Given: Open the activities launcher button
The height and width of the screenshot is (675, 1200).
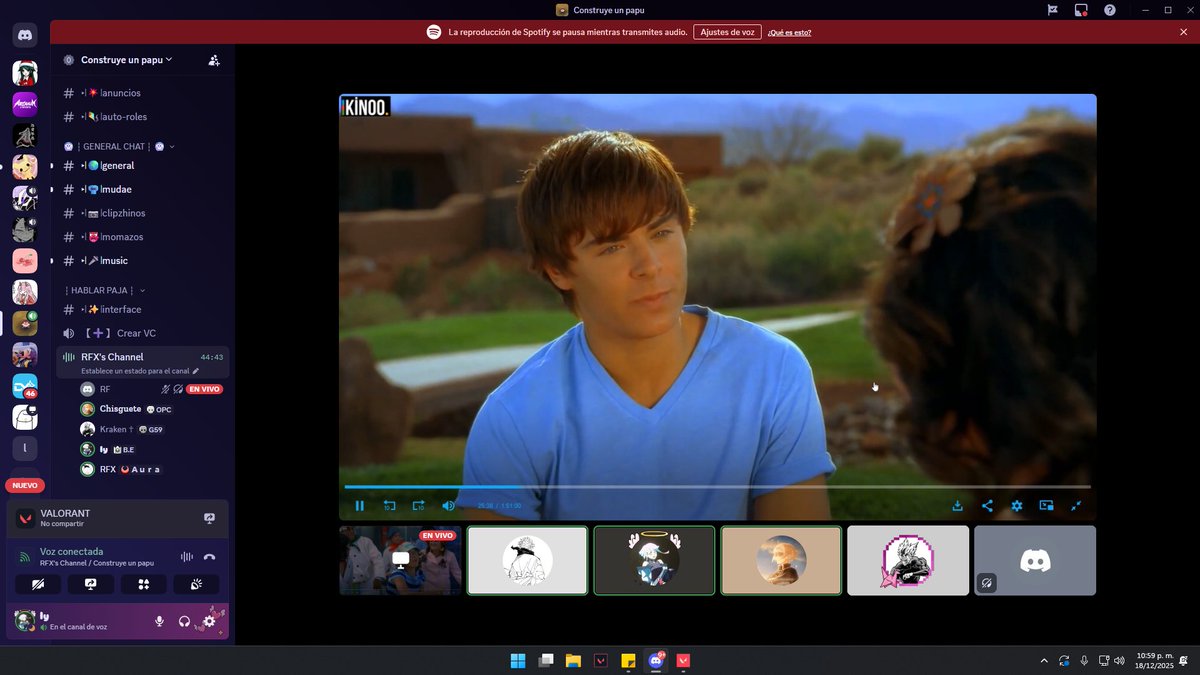Looking at the screenshot, I should coord(143,584).
